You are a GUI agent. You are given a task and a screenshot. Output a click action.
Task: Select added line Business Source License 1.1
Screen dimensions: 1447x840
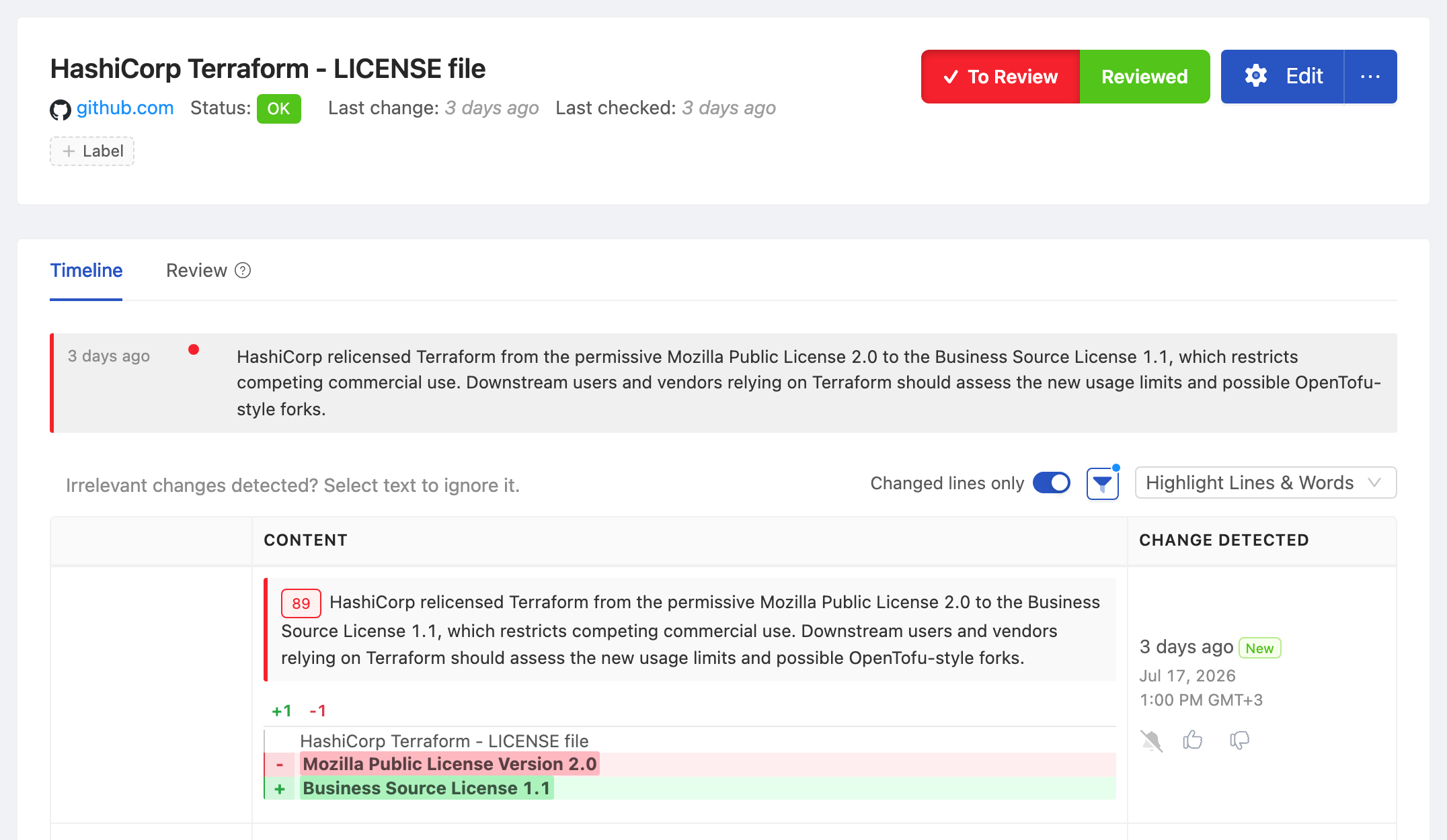[426, 788]
